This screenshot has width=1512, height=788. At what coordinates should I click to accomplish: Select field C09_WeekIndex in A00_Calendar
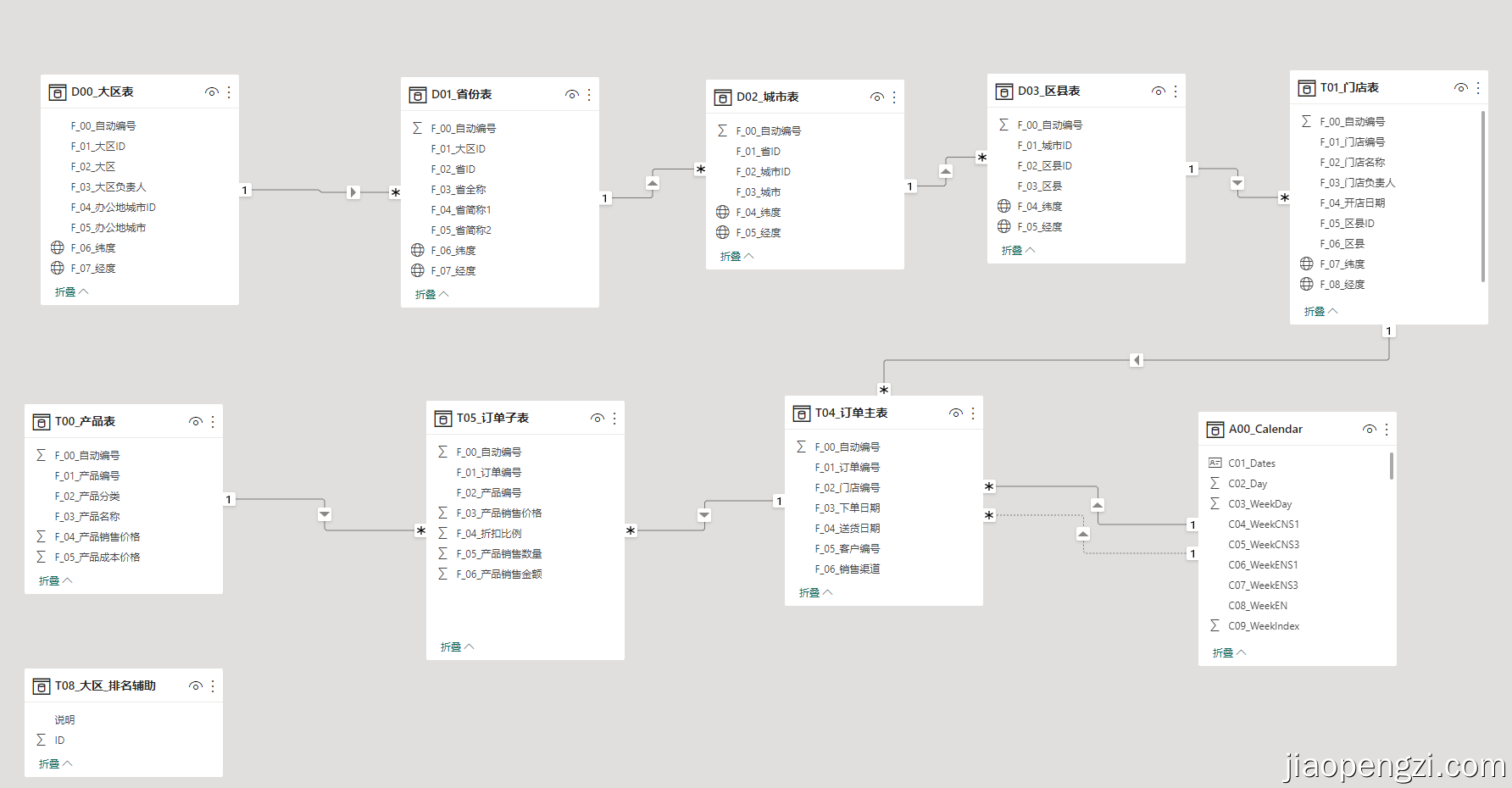point(1264,625)
